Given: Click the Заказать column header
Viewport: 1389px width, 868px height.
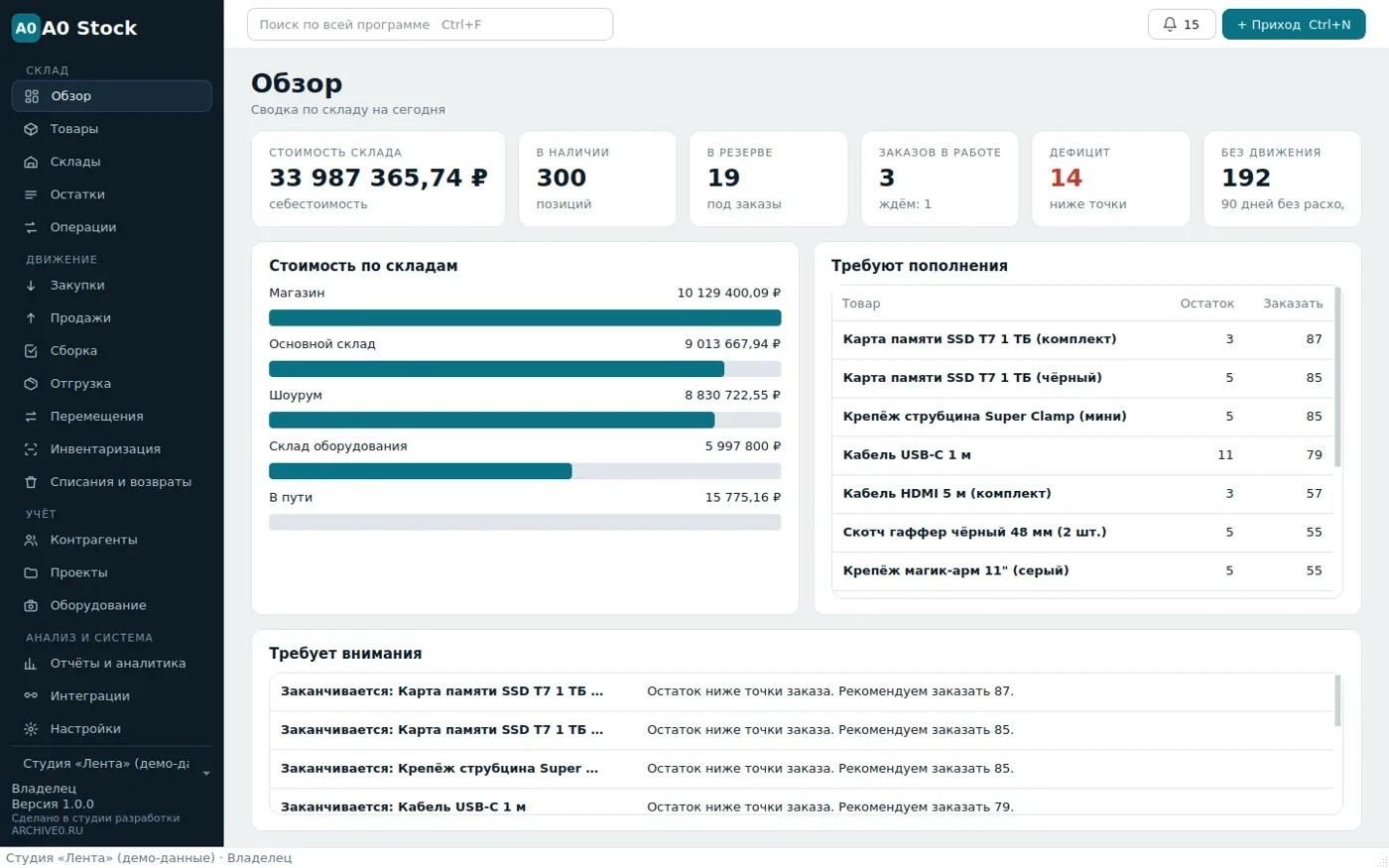Looking at the screenshot, I should [x=1293, y=304].
